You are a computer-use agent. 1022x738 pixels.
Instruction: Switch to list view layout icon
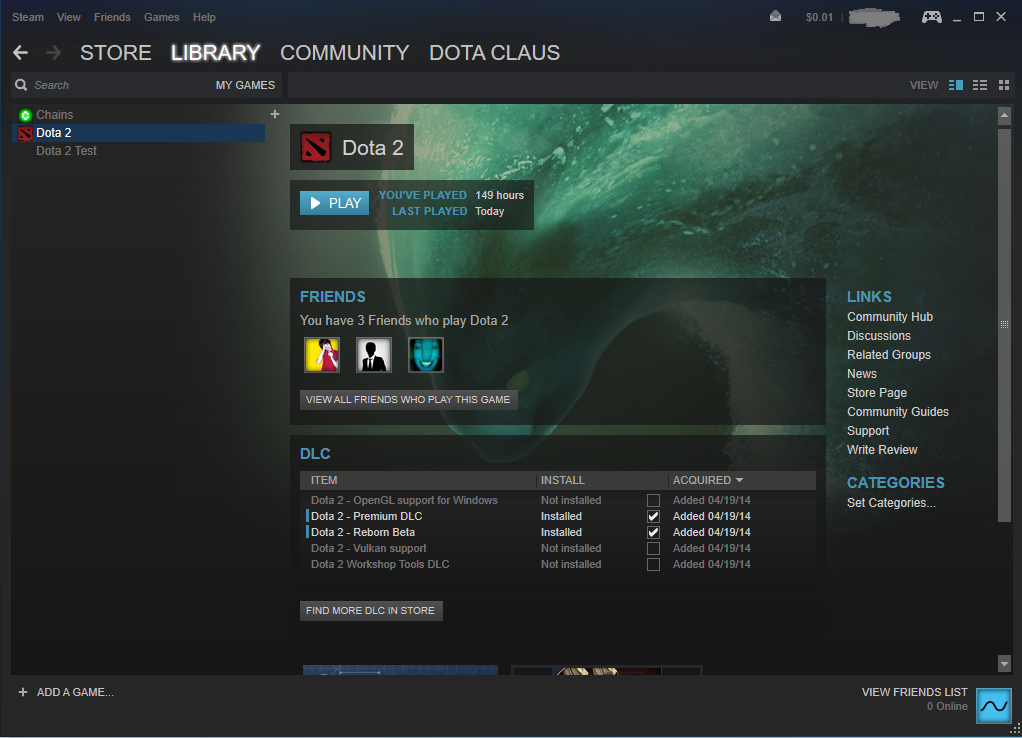(980, 85)
